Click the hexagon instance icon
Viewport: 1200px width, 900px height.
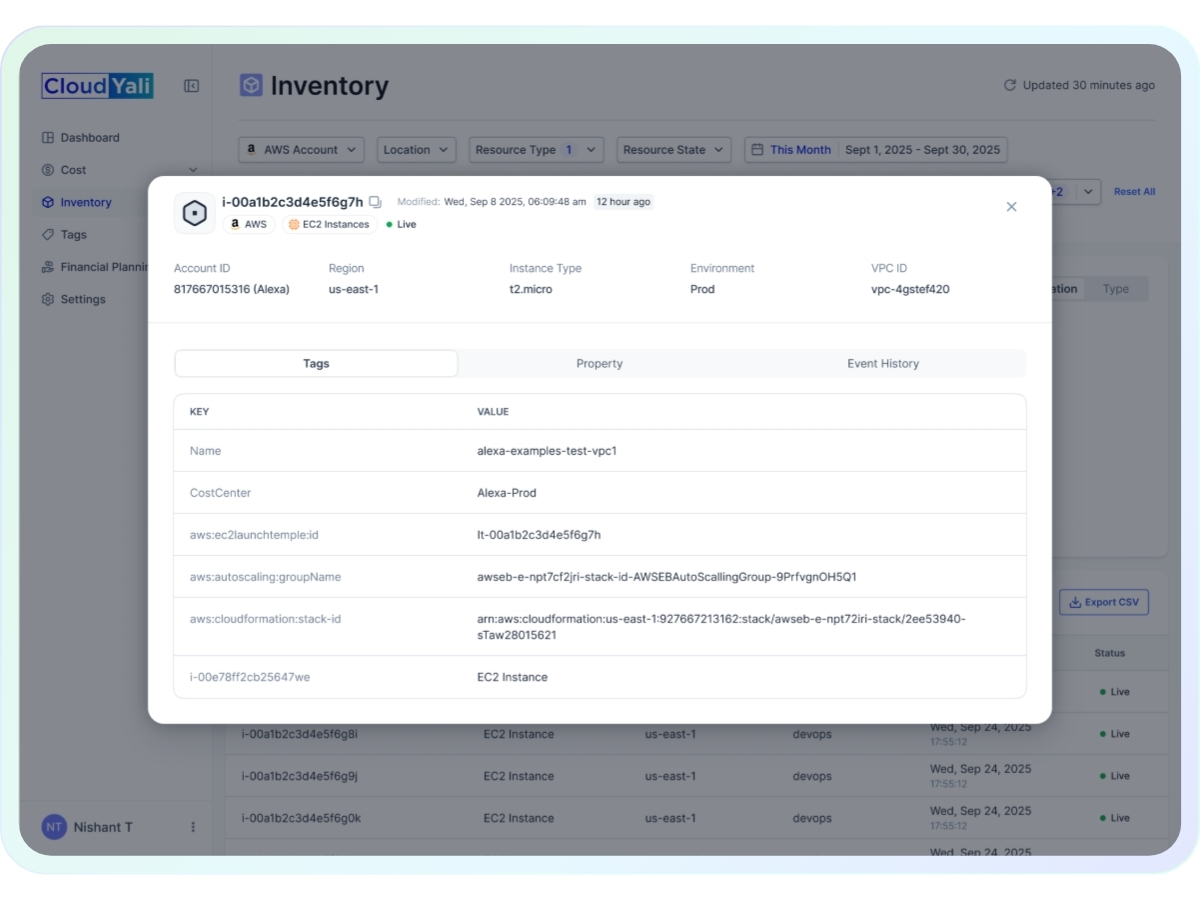coord(194,213)
